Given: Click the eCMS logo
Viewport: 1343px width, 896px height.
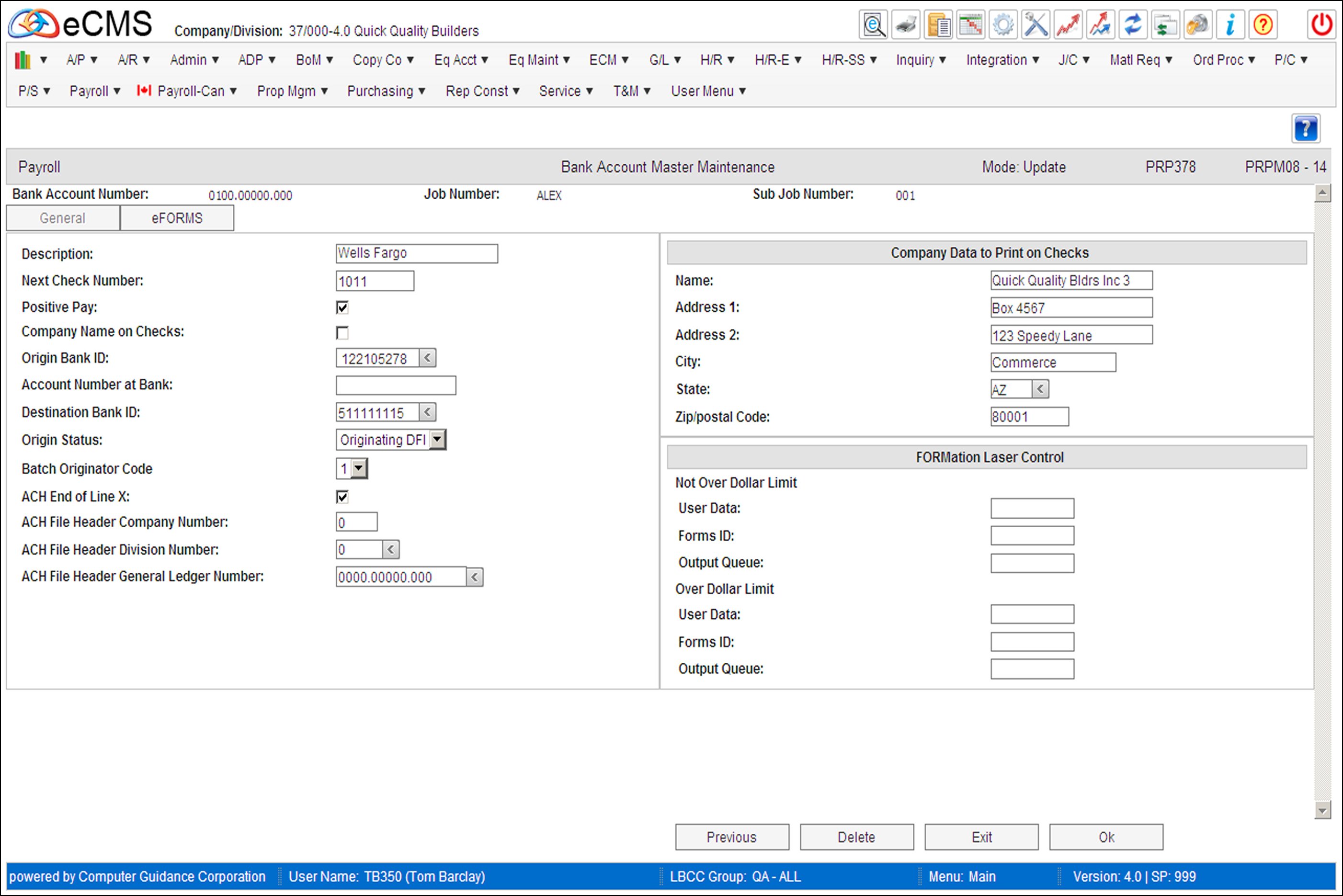Looking at the screenshot, I should 80,24.
